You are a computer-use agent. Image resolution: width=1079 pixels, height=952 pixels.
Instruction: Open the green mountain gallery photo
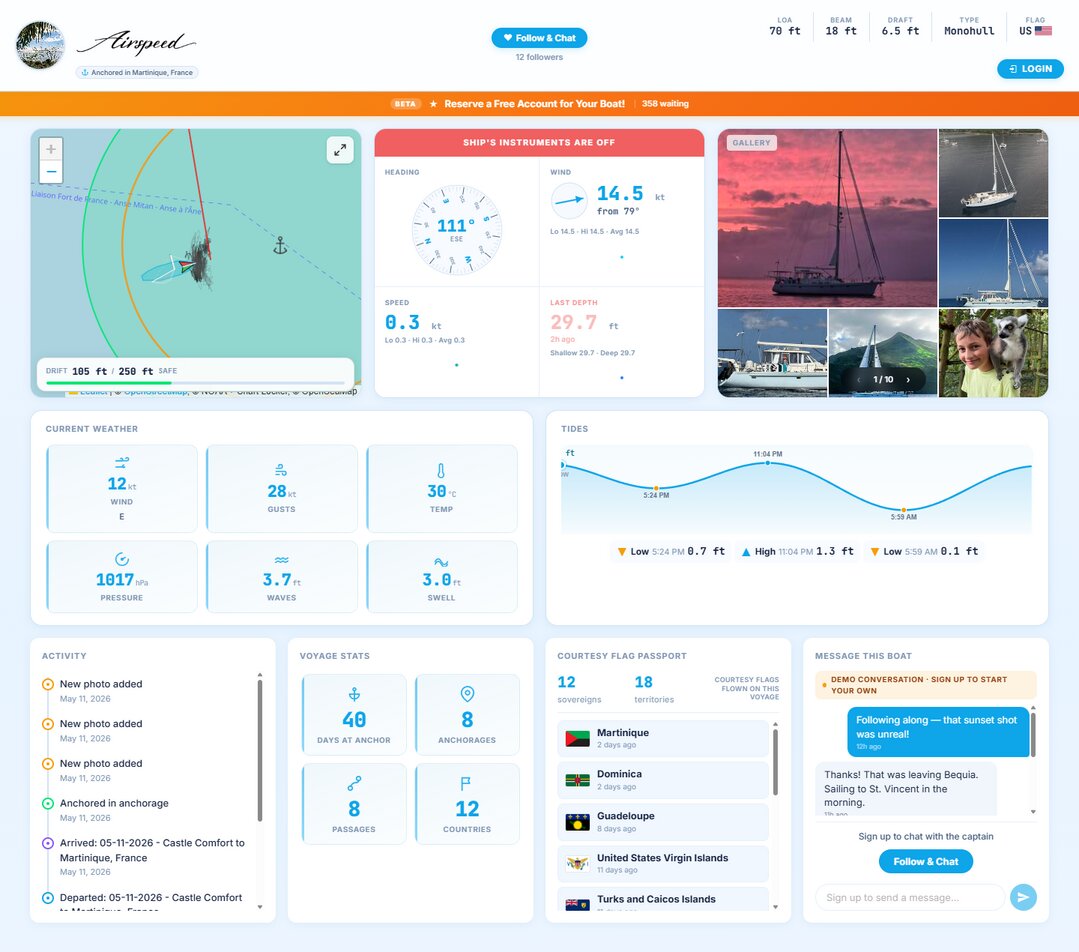point(883,353)
